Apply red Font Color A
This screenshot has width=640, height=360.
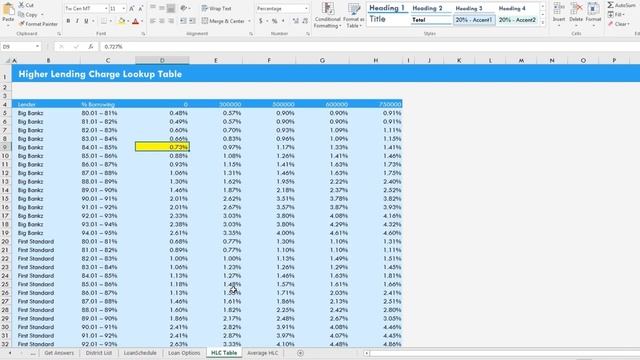(136, 21)
